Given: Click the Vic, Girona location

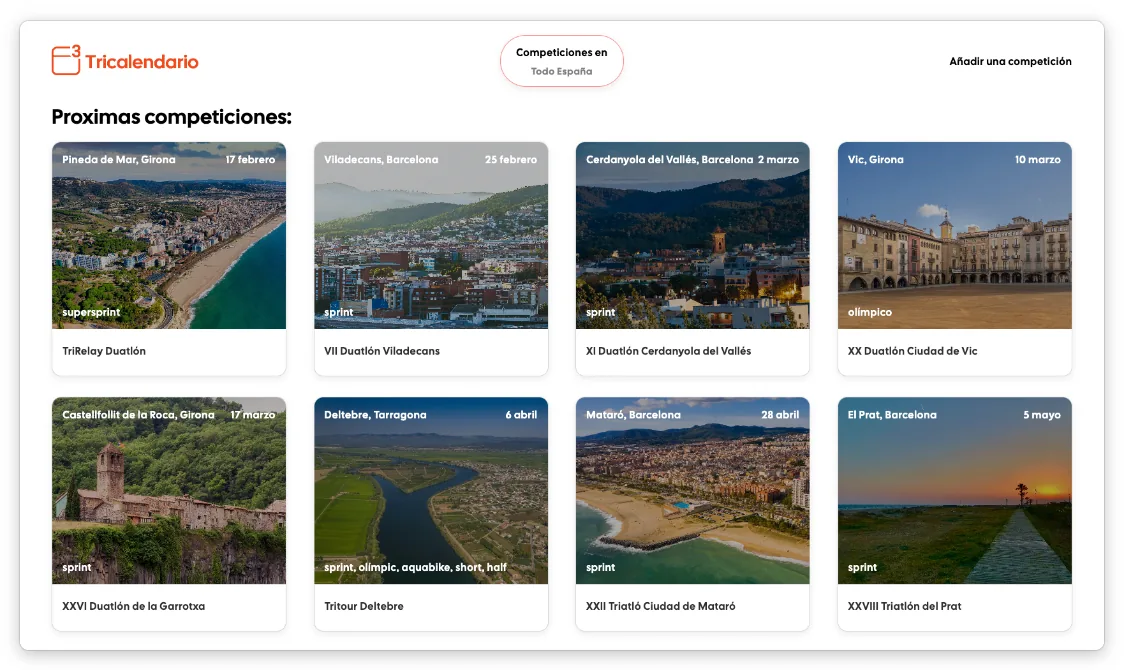Looking at the screenshot, I should pos(876,160).
